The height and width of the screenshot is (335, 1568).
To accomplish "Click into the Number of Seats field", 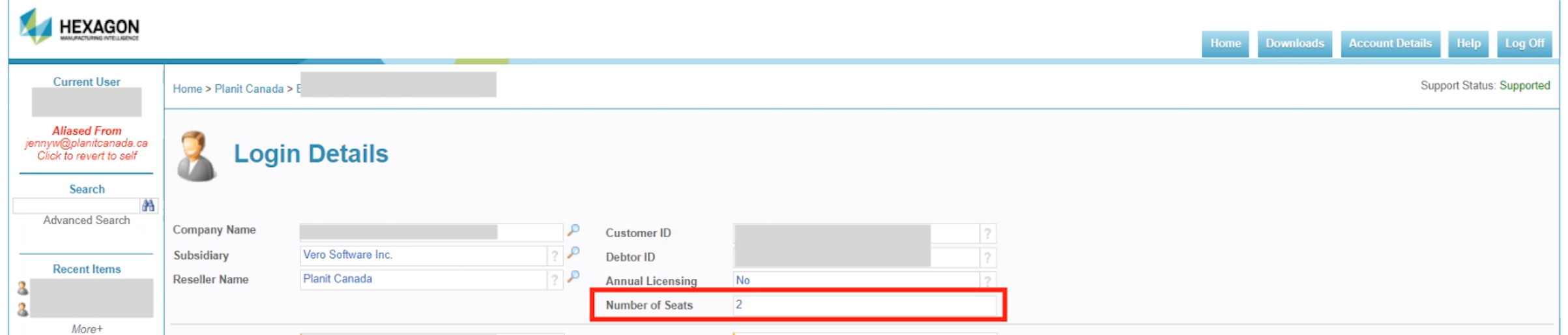I will [x=864, y=305].
